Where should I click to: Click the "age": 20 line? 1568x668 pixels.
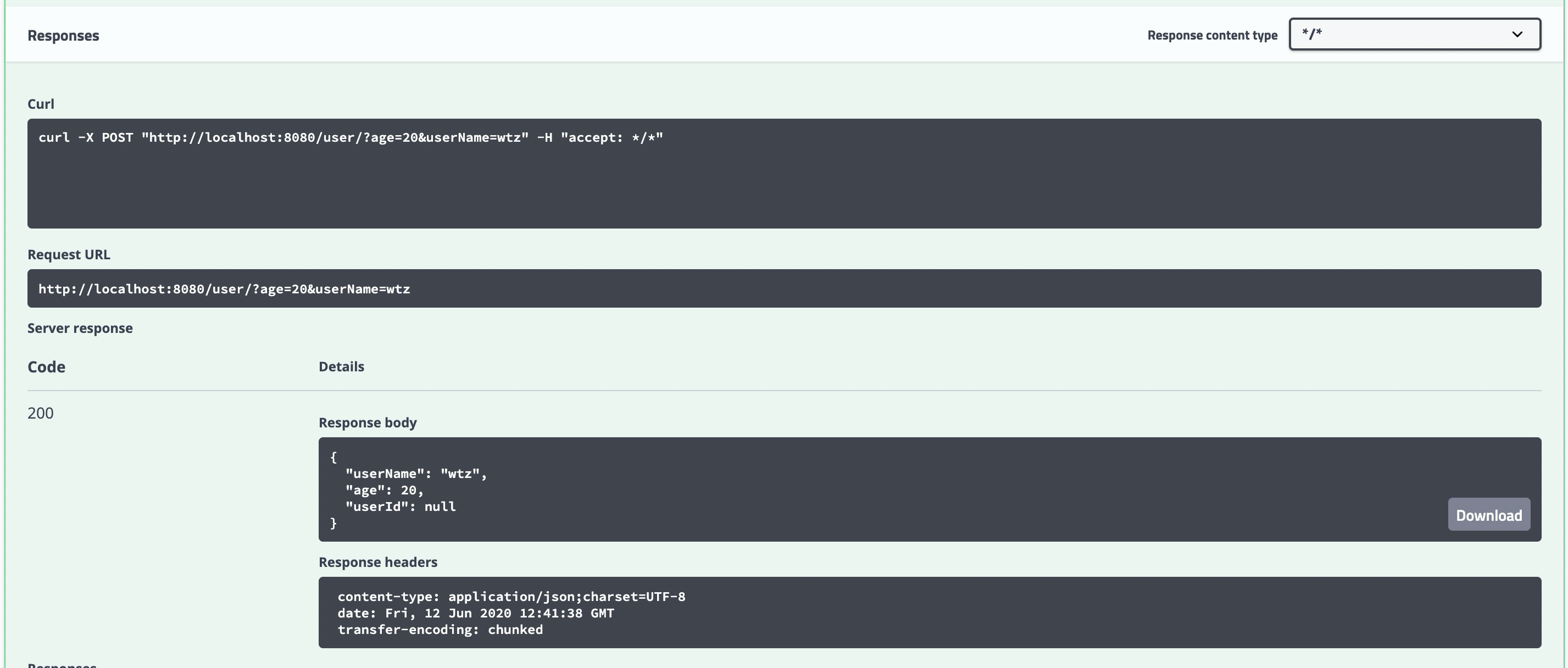(x=384, y=490)
